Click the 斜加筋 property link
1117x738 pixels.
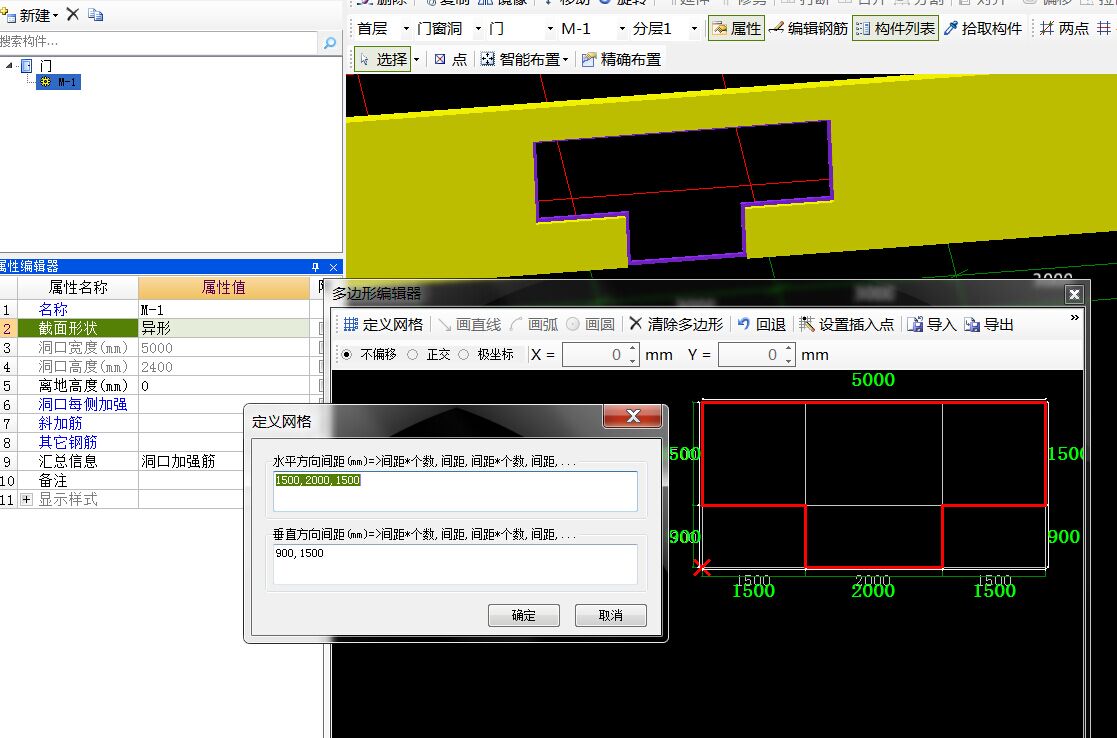(x=61, y=423)
